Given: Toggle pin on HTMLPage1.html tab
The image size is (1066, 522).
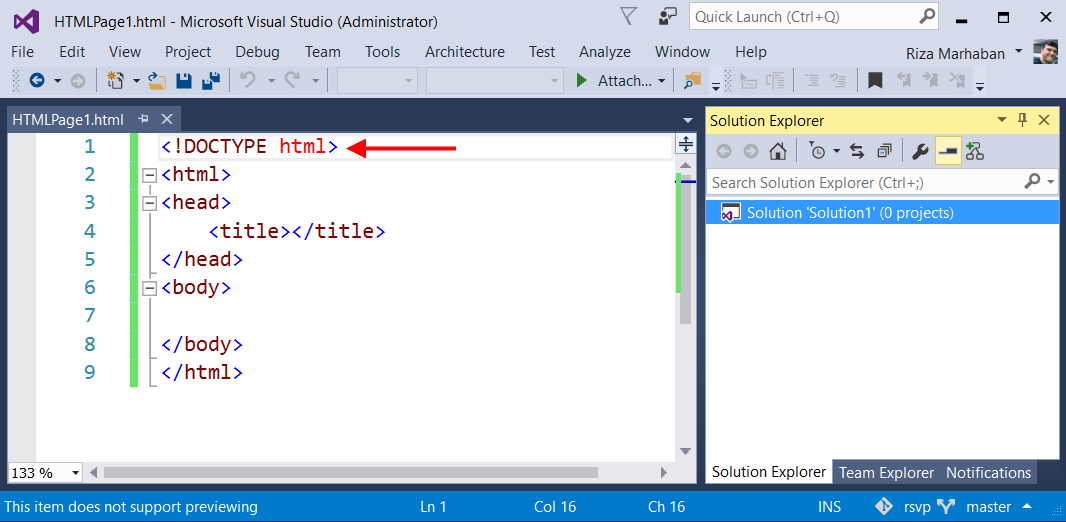Looking at the screenshot, I should [x=144, y=119].
